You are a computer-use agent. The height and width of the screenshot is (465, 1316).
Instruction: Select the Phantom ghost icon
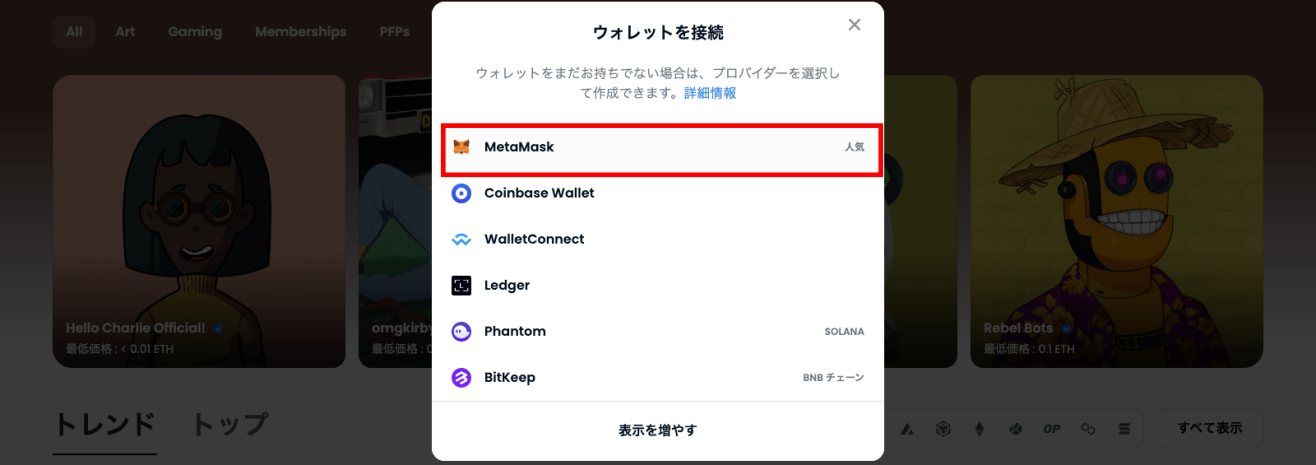[461, 331]
